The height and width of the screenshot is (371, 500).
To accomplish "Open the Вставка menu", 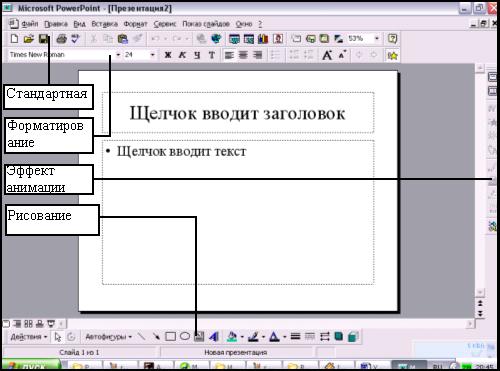I will click(104, 24).
